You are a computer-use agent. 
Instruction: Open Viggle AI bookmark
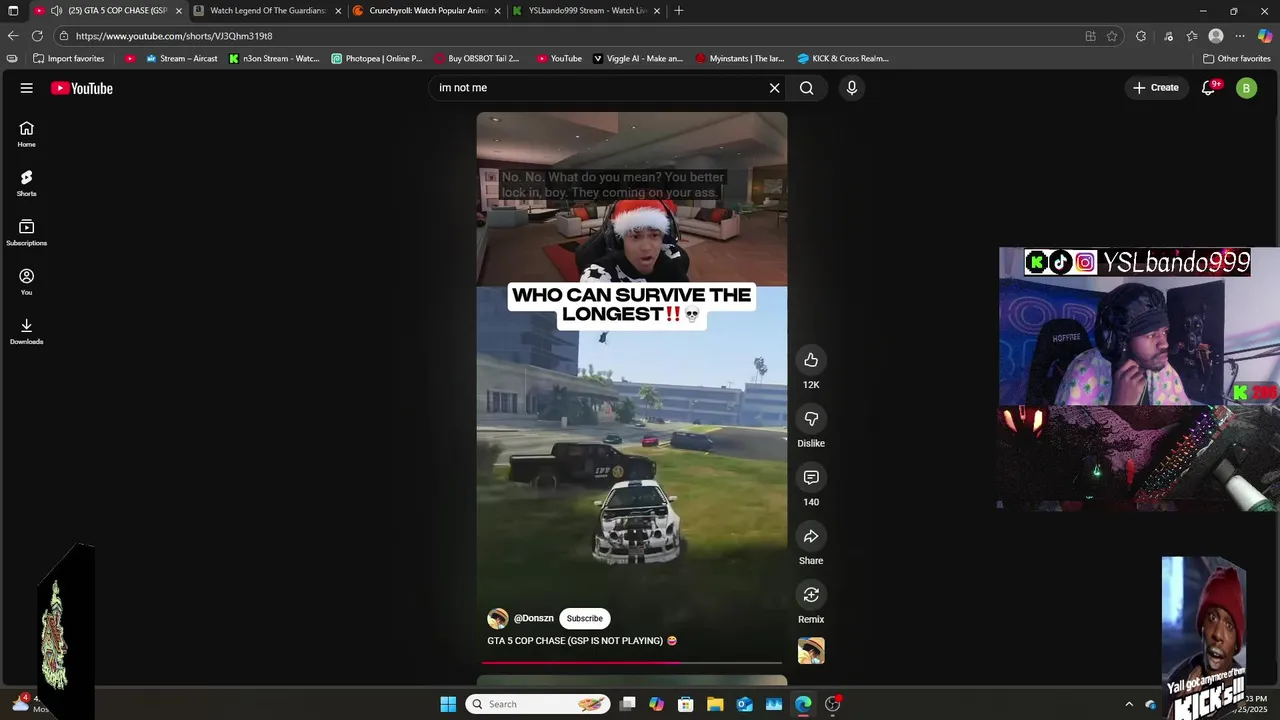tap(638, 58)
